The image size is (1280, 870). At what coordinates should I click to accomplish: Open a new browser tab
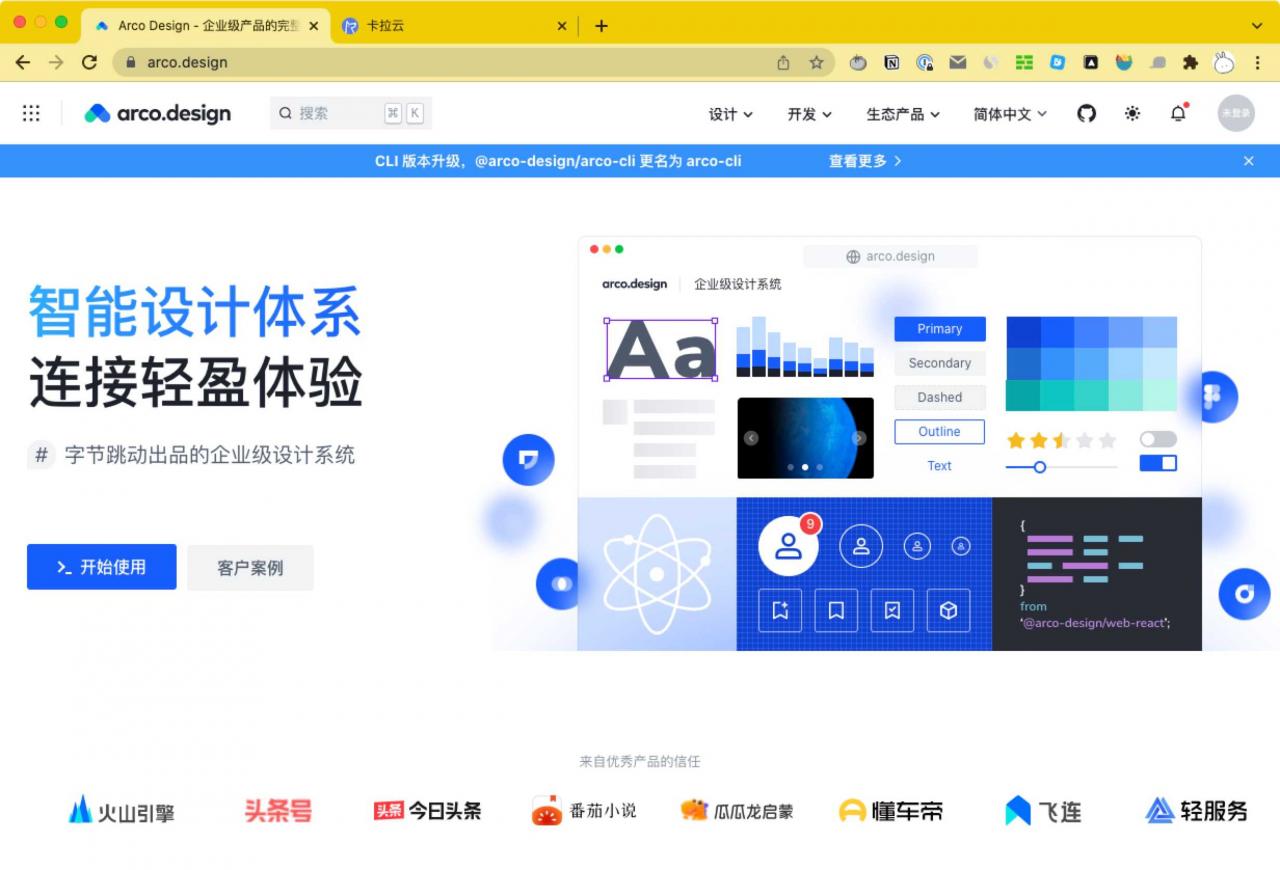pos(601,26)
